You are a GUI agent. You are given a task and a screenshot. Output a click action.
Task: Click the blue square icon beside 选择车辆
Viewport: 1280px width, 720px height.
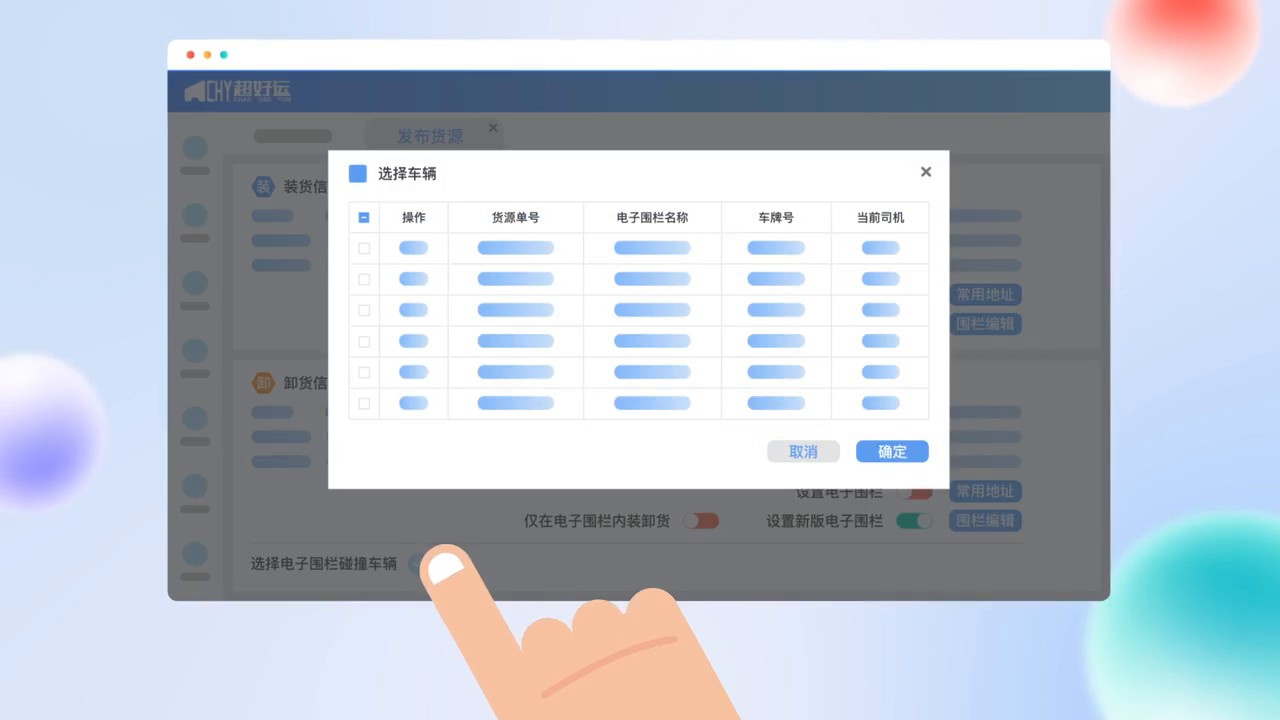click(358, 174)
